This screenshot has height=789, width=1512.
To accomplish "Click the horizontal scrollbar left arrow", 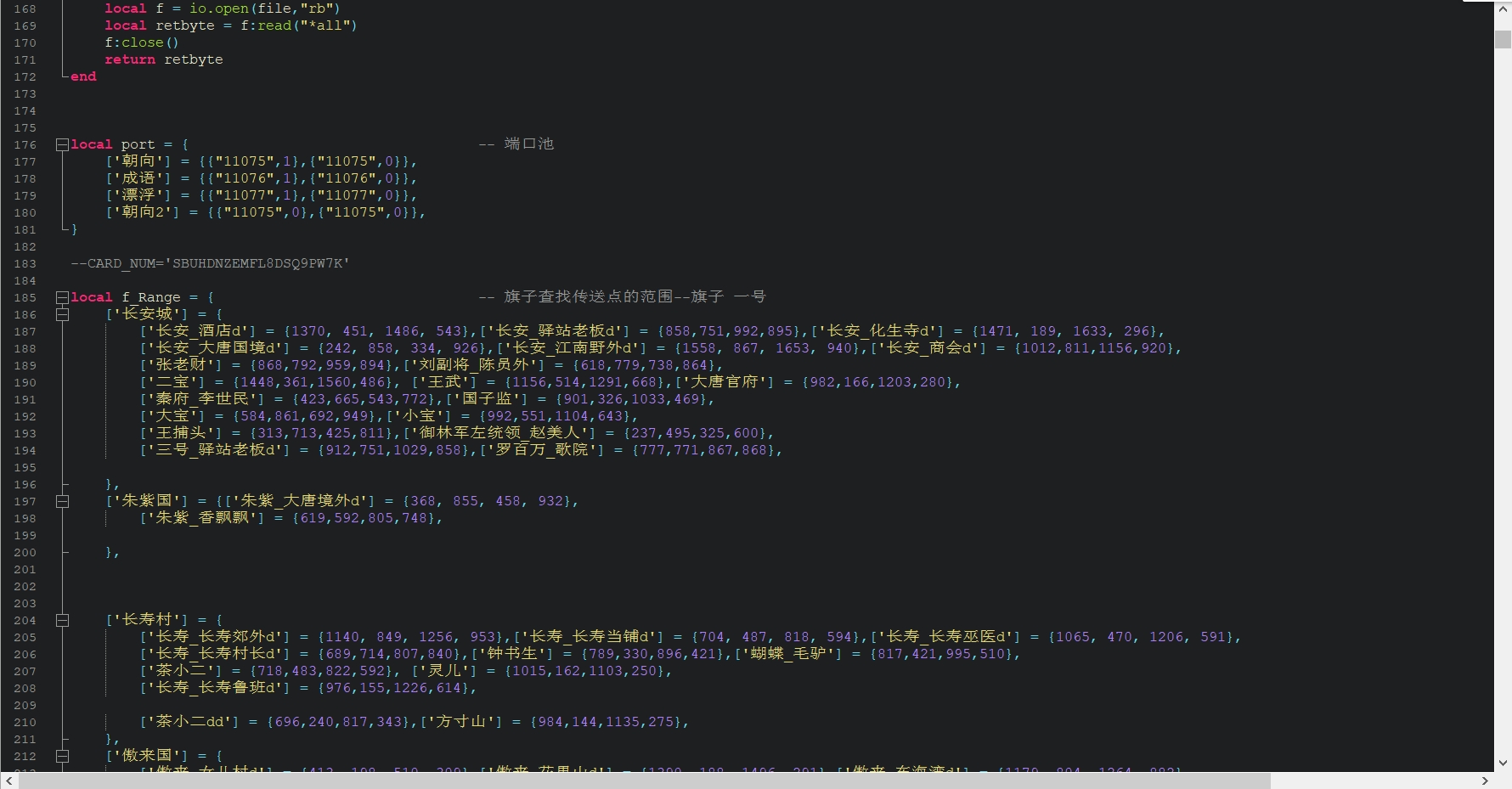I will coord(8,781).
